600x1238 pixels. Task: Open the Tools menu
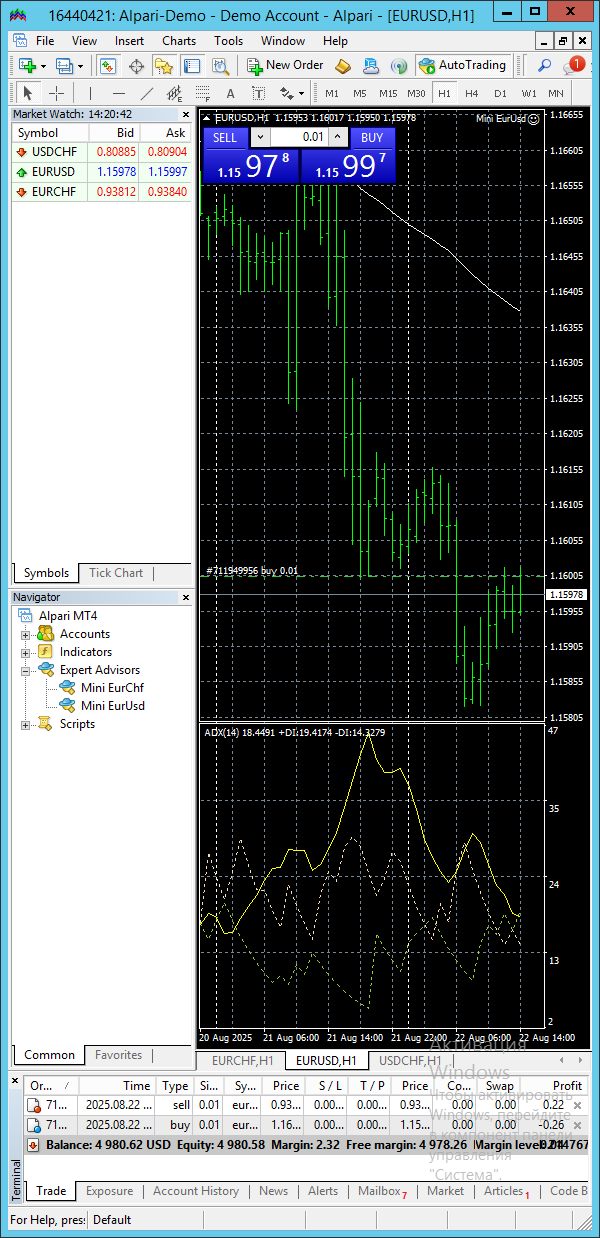click(228, 41)
